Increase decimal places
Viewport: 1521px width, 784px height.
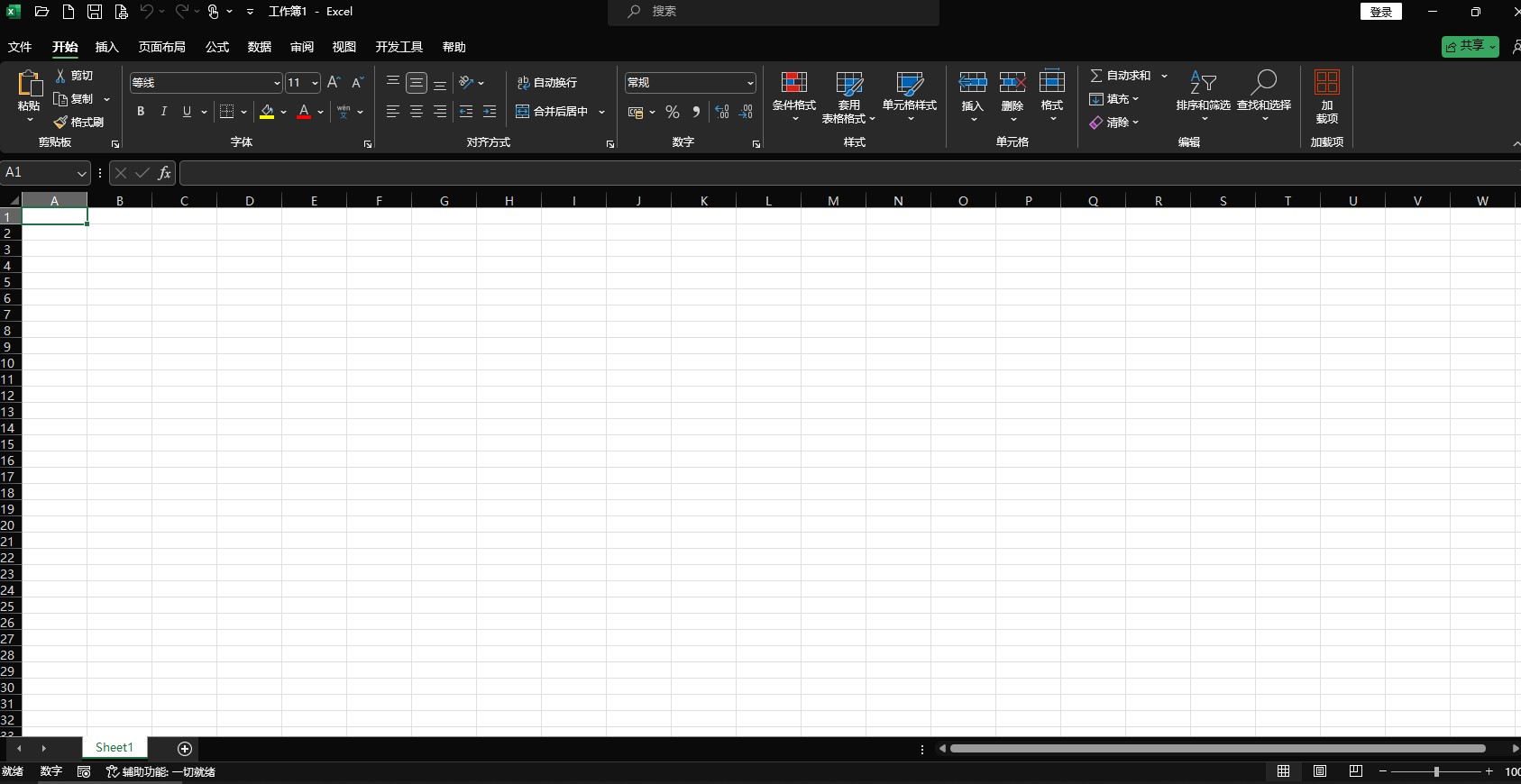point(722,112)
